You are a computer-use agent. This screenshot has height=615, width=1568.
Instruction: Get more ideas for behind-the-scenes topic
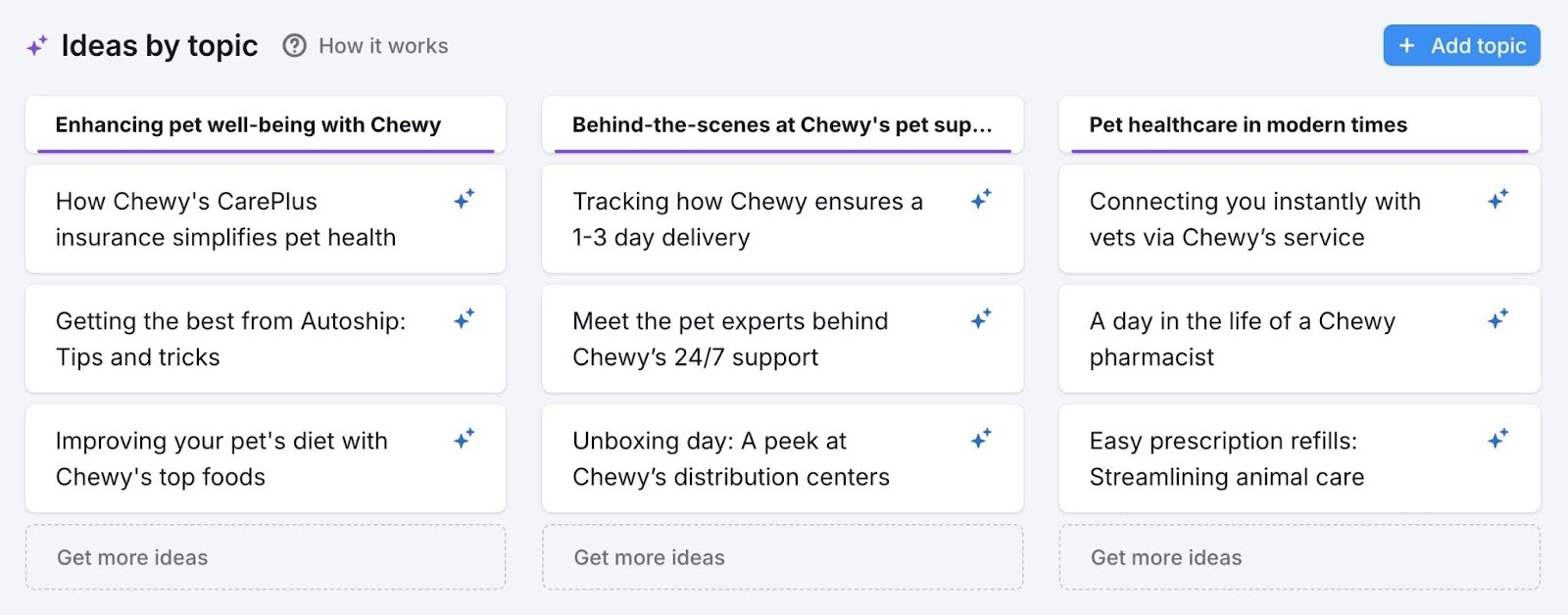coord(782,557)
